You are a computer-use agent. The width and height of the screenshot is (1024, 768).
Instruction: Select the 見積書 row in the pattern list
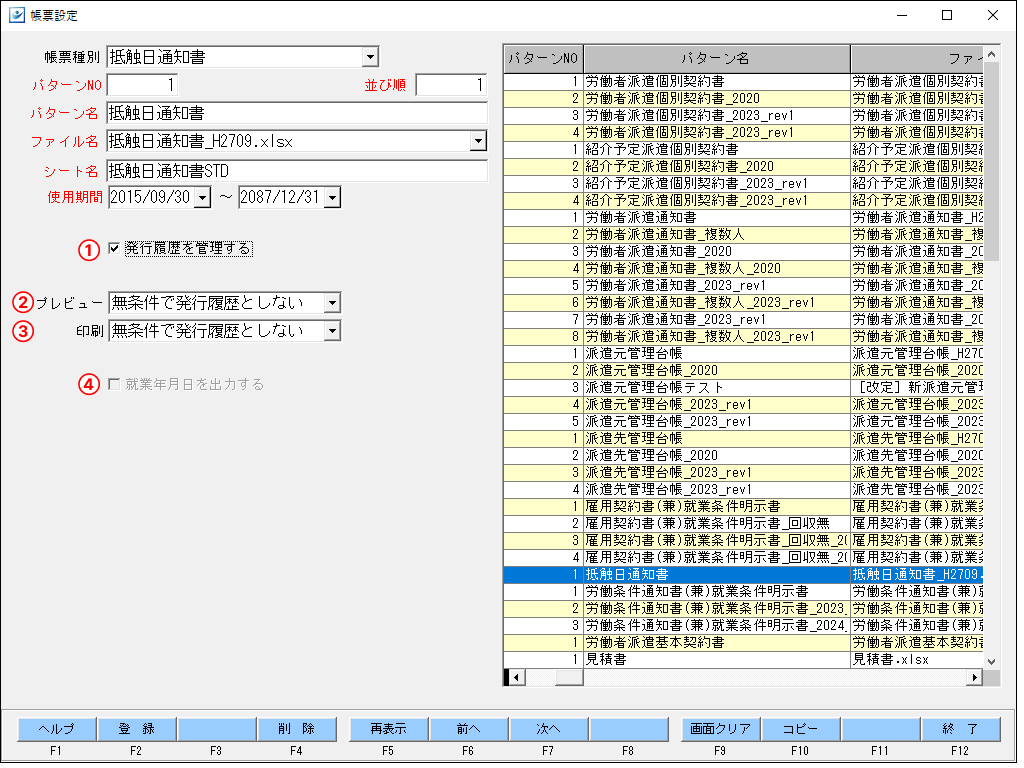coord(716,659)
